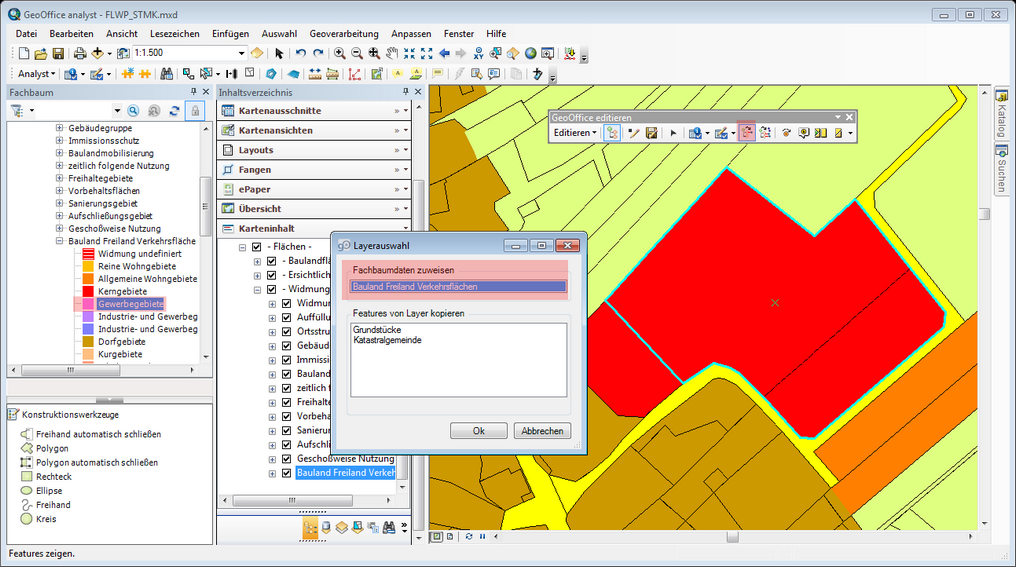Screen dimensions: 1016x567
Task: Click Abbrechen to cancel the dialog
Action: click(x=542, y=431)
